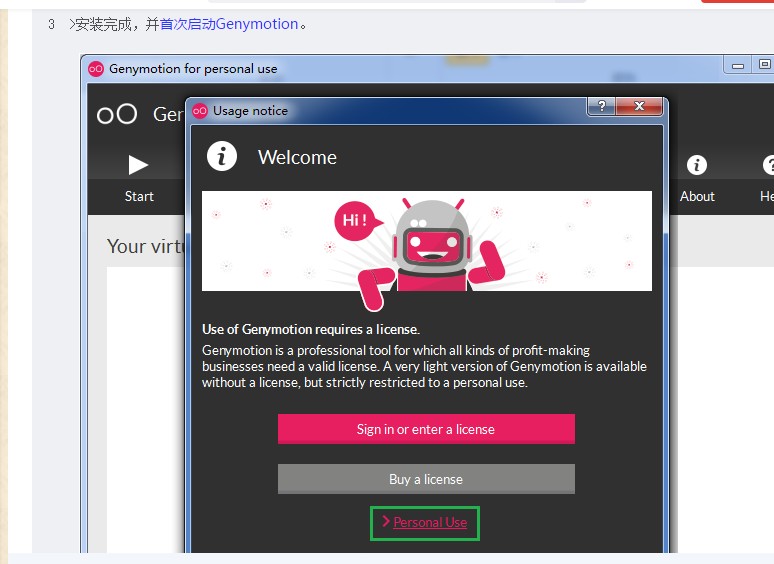Click the Buy a license button
The width and height of the screenshot is (774, 564).
426,479
